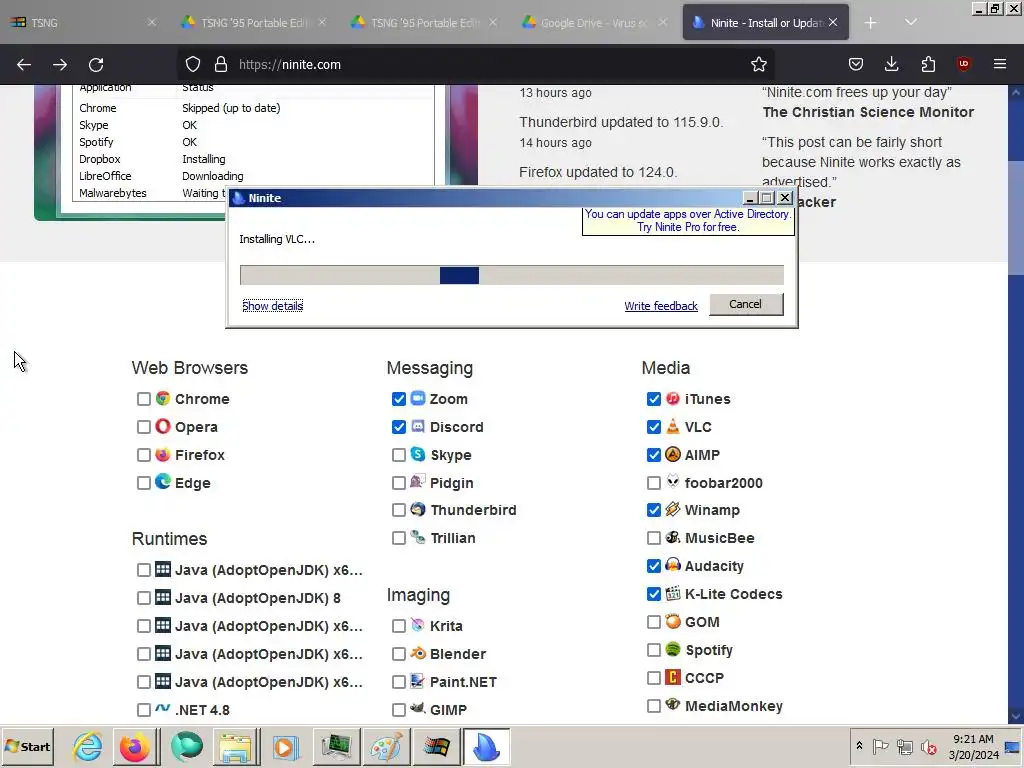Open the Firefox downloads panel

891,64
